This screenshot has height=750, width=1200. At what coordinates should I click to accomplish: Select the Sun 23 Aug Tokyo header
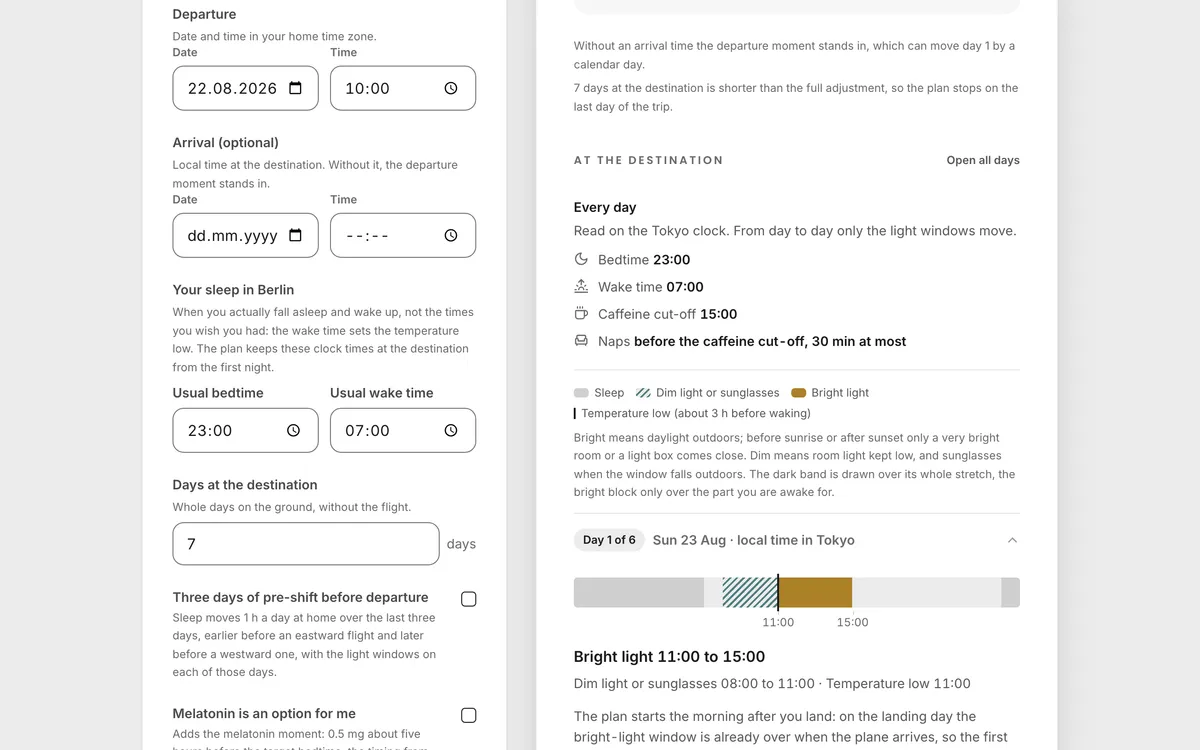[754, 540]
